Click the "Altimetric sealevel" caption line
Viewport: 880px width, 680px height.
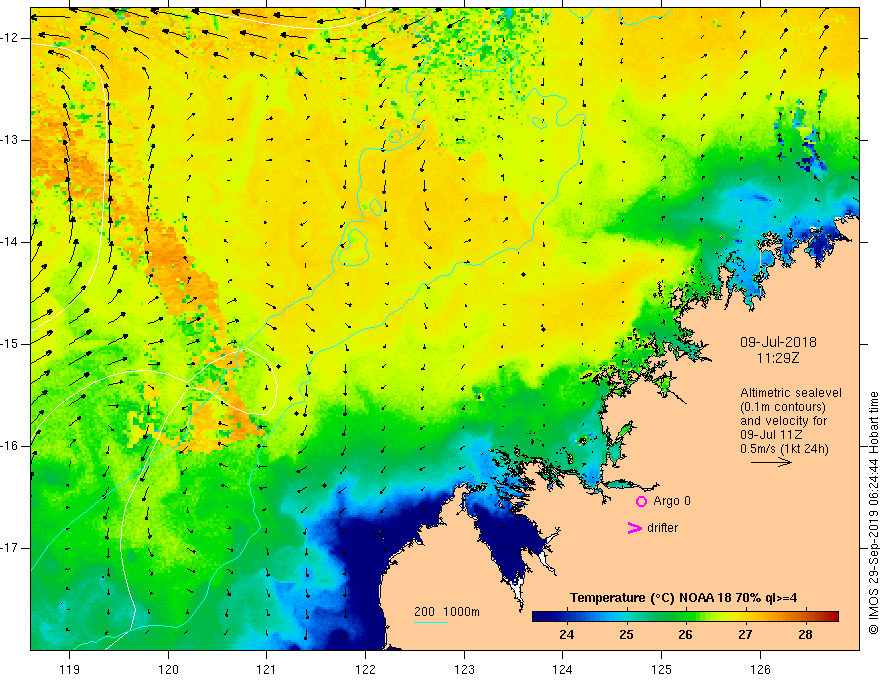pyautogui.click(x=791, y=393)
